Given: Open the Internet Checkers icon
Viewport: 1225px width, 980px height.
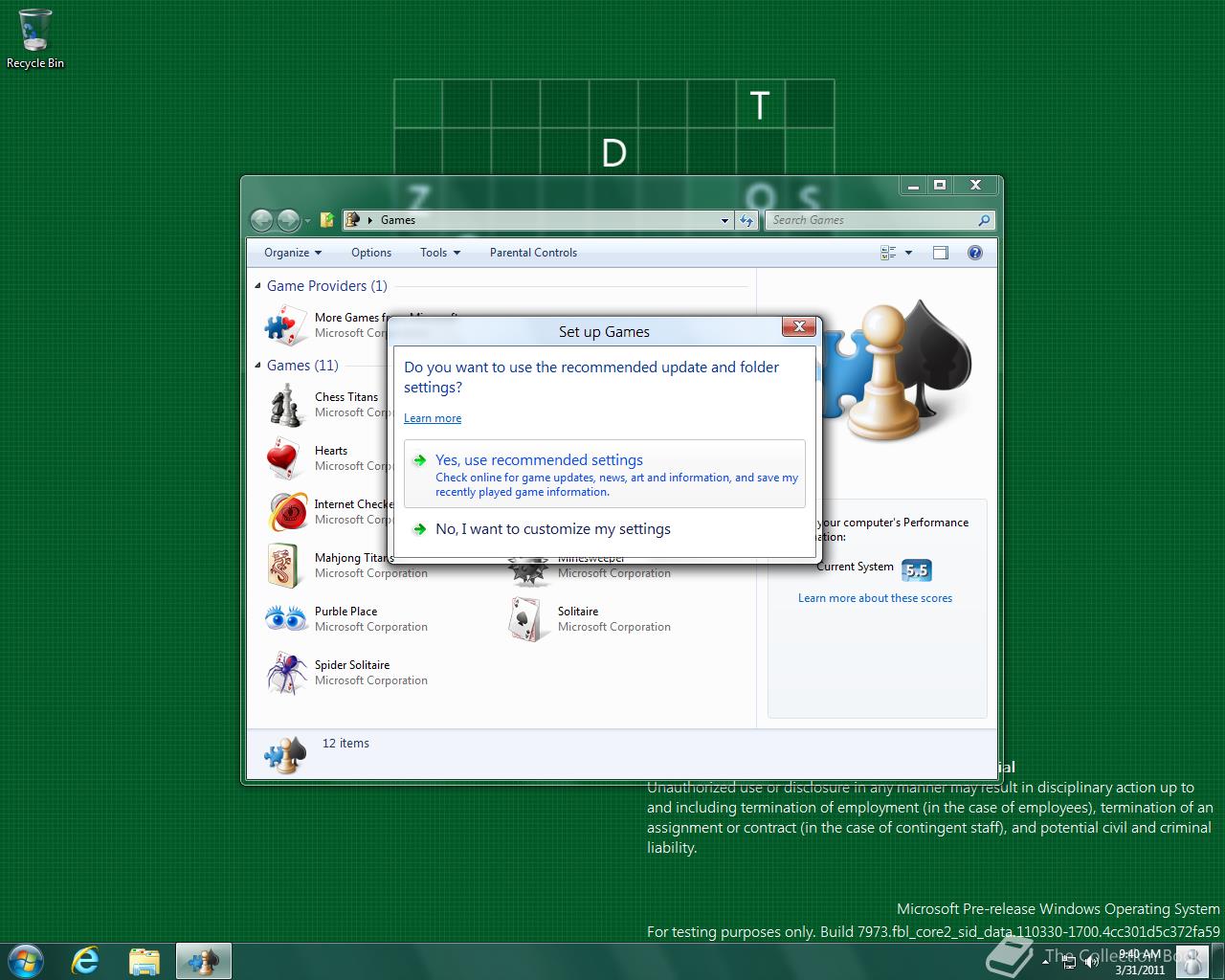Looking at the screenshot, I should coord(287,512).
